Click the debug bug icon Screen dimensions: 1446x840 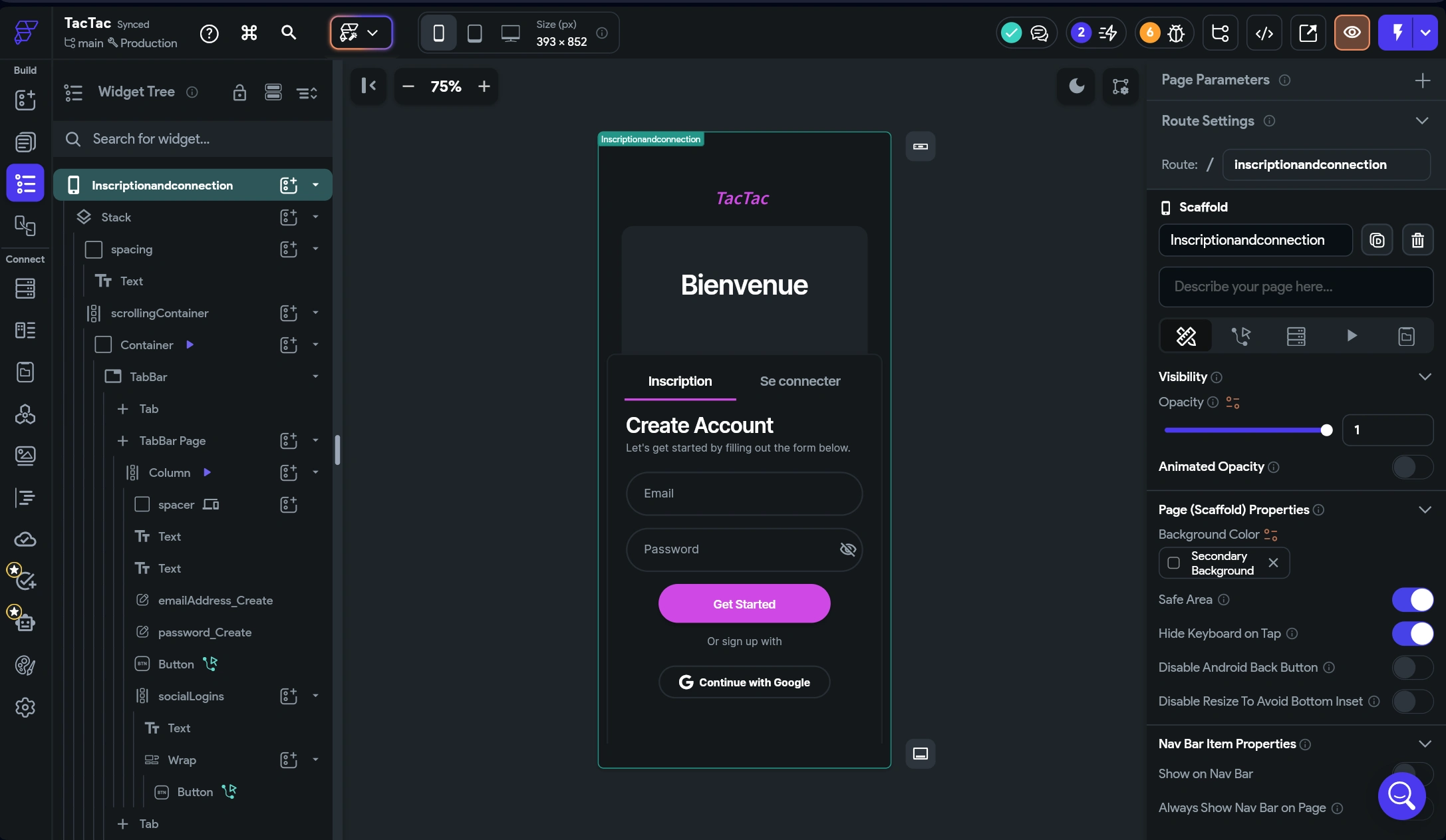(1175, 33)
